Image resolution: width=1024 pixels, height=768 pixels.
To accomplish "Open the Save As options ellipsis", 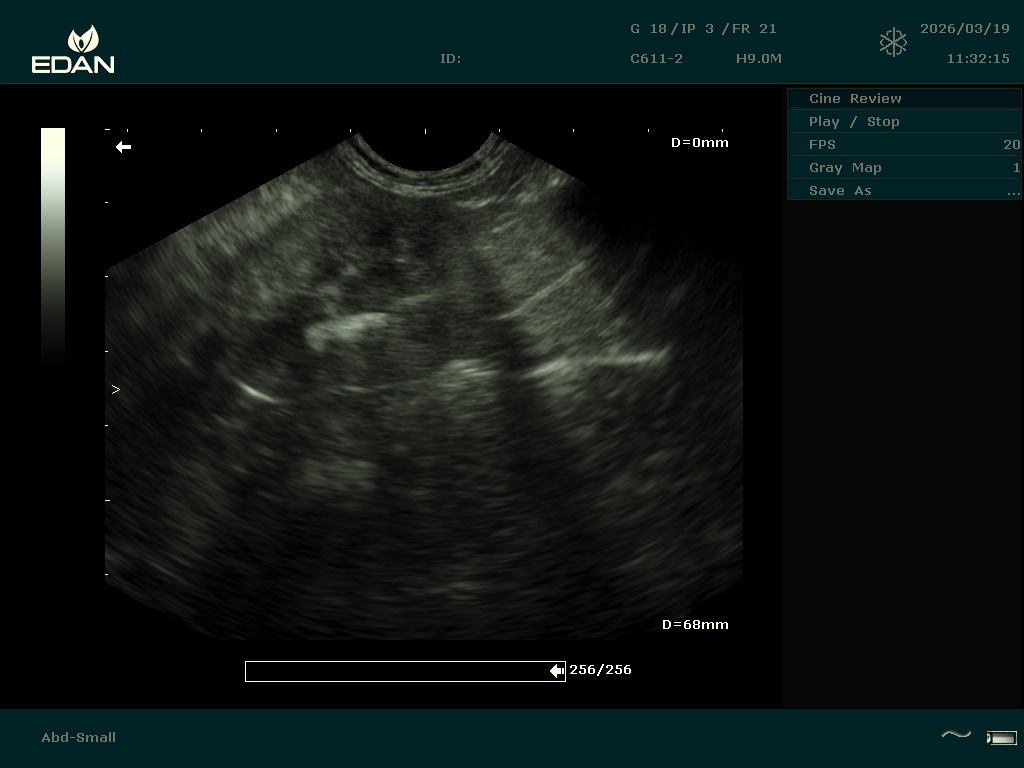I will [1013, 191].
